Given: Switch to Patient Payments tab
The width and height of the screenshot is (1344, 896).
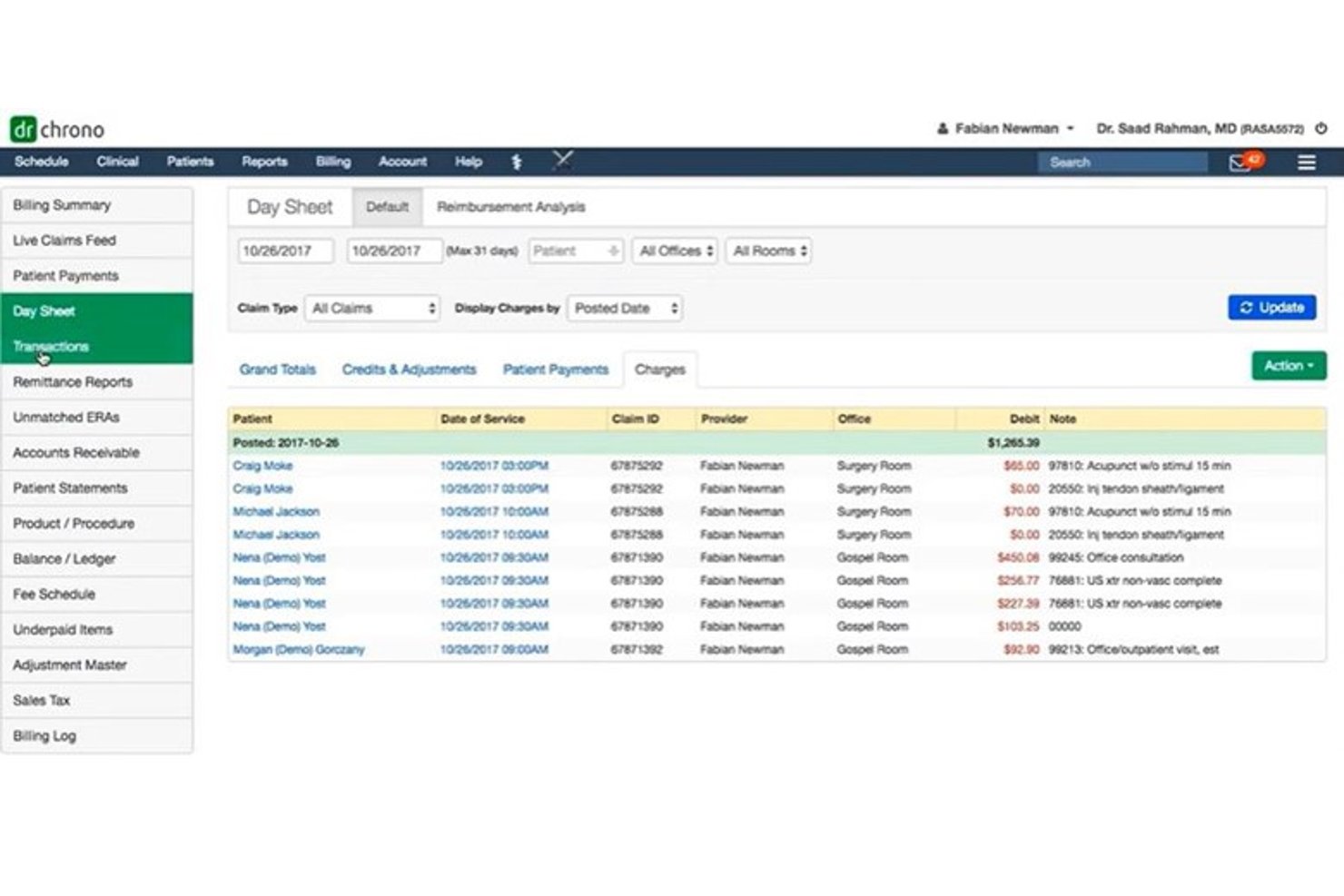Looking at the screenshot, I should coord(556,369).
